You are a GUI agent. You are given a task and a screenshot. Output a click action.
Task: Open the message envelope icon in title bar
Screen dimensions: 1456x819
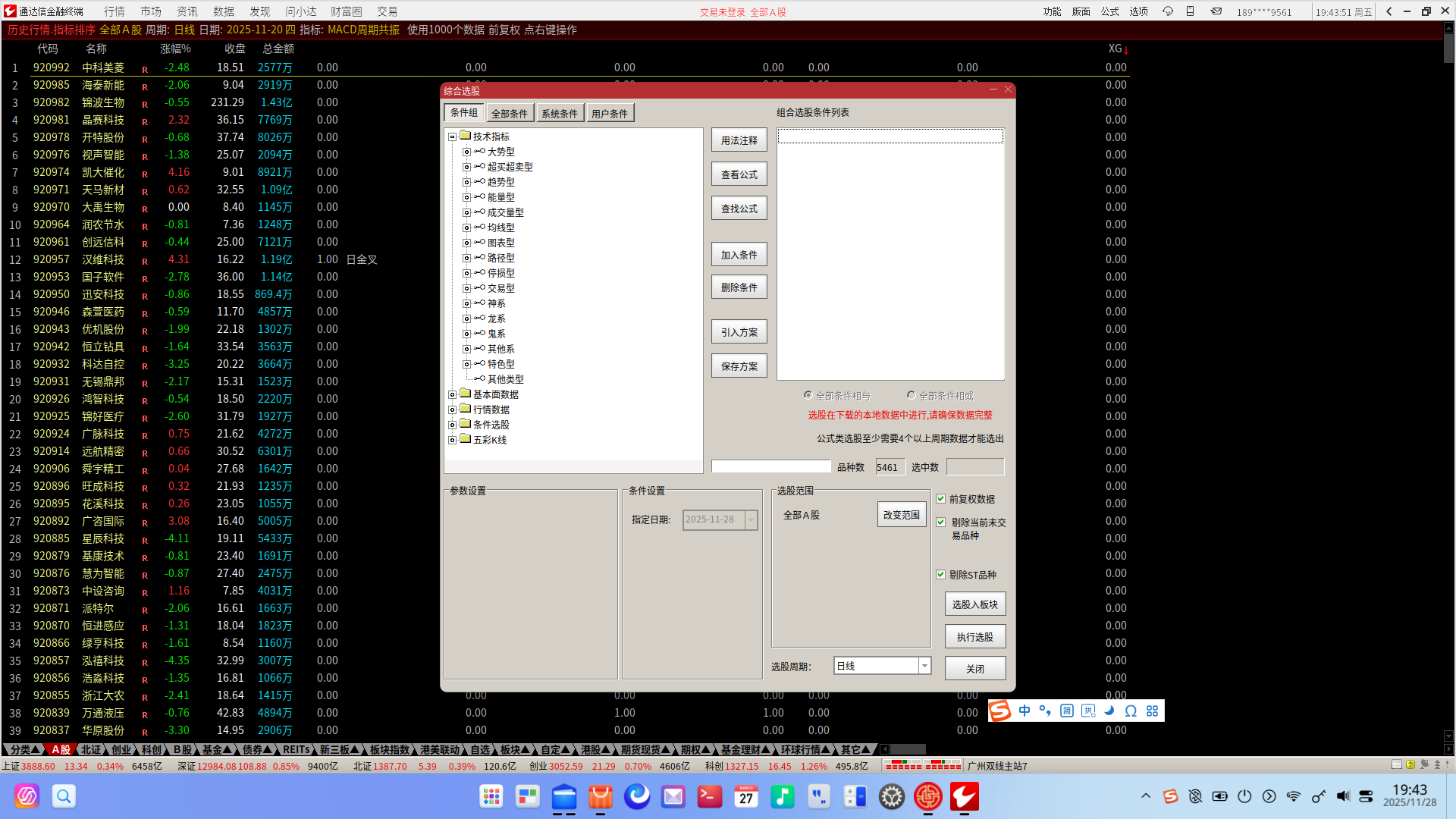[x=1216, y=11]
